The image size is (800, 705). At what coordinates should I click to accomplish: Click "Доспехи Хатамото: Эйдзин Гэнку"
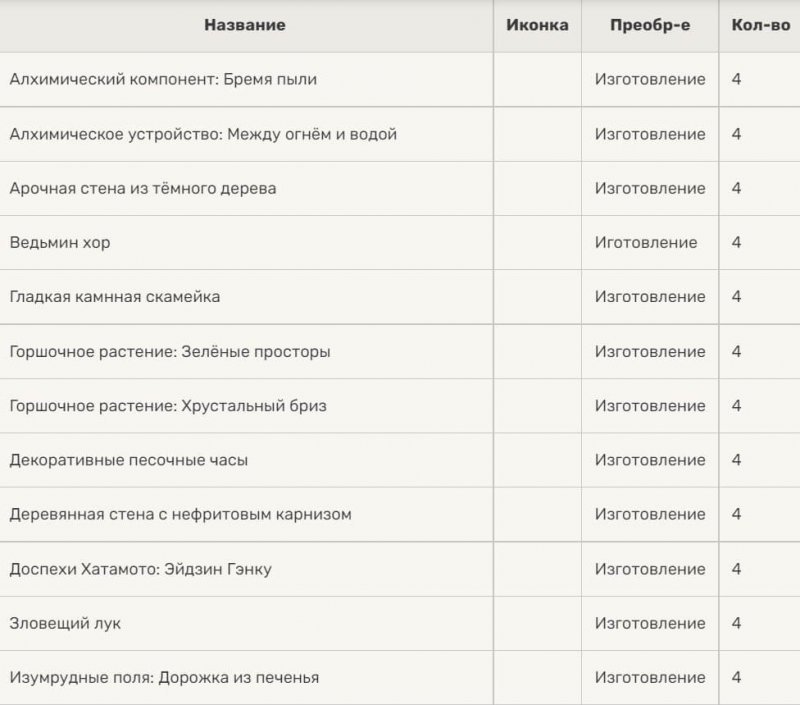(x=140, y=569)
